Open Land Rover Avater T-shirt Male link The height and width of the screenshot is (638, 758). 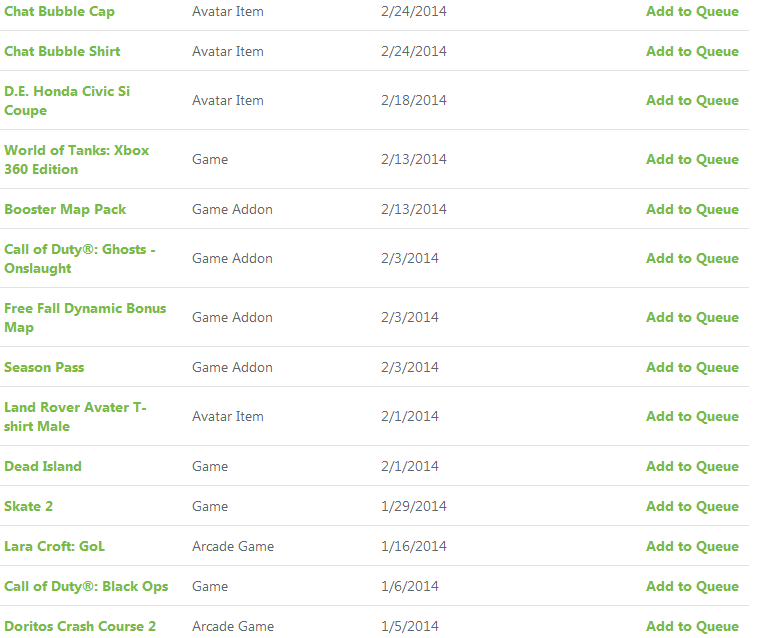tap(75, 417)
